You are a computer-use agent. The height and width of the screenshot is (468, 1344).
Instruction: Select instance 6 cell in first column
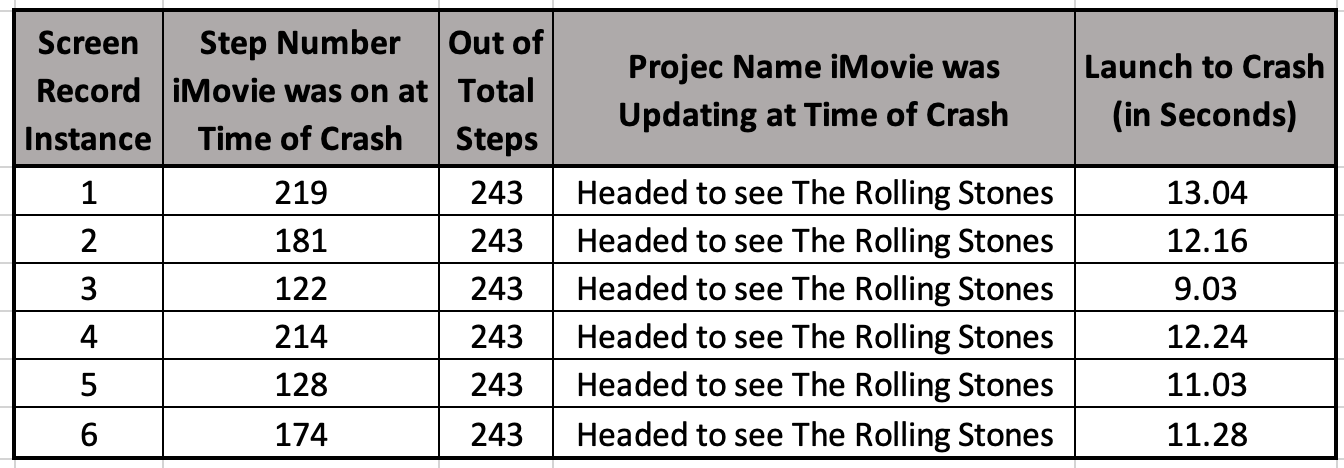(x=88, y=433)
